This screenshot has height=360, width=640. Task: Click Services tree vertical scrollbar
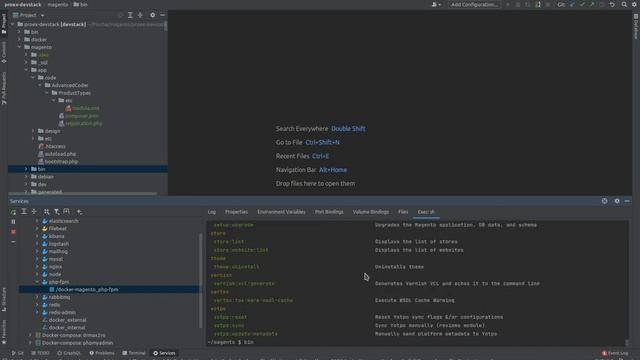coord(200,281)
